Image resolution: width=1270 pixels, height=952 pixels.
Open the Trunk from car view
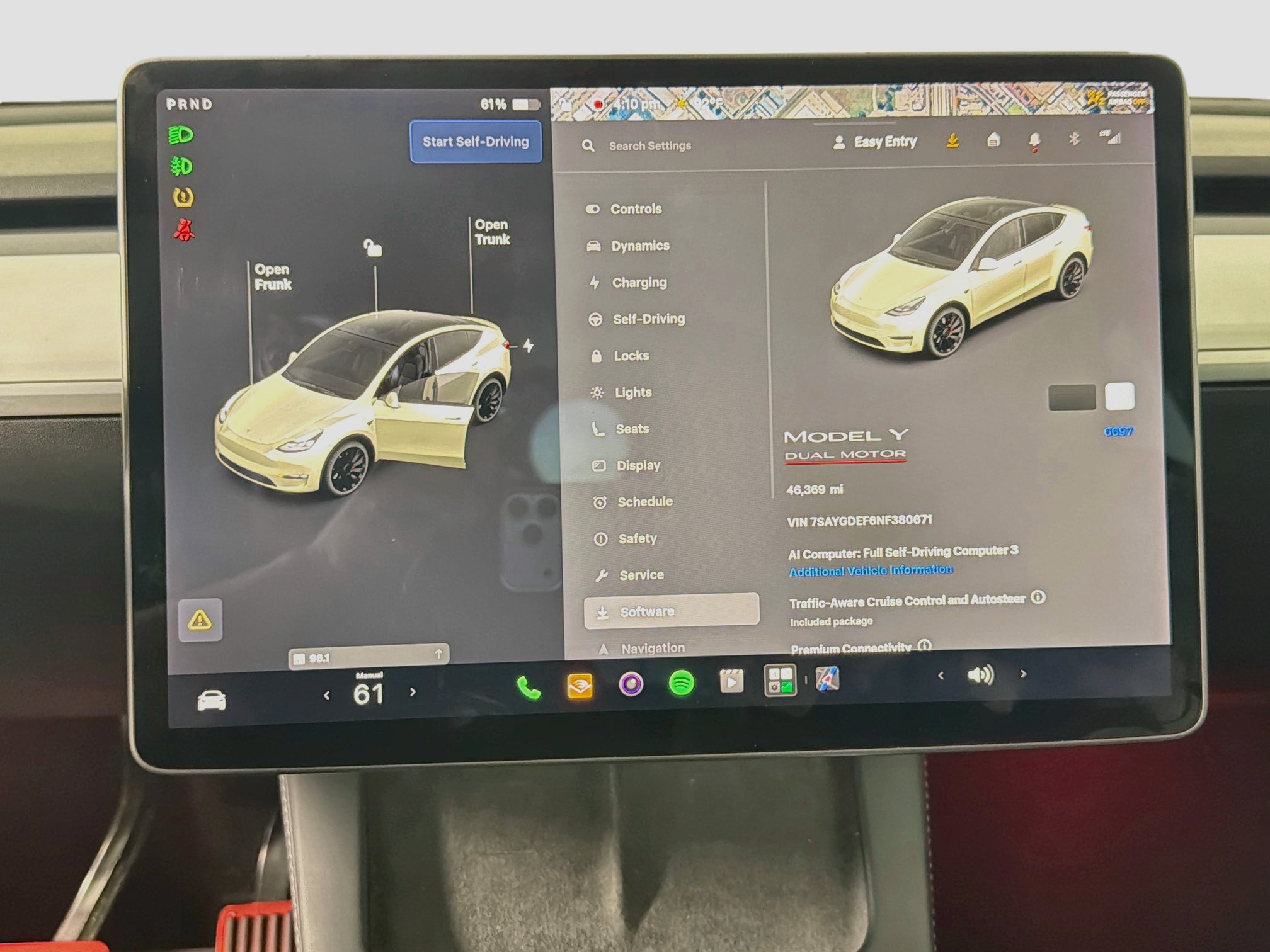pyautogui.click(x=492, y=232)
